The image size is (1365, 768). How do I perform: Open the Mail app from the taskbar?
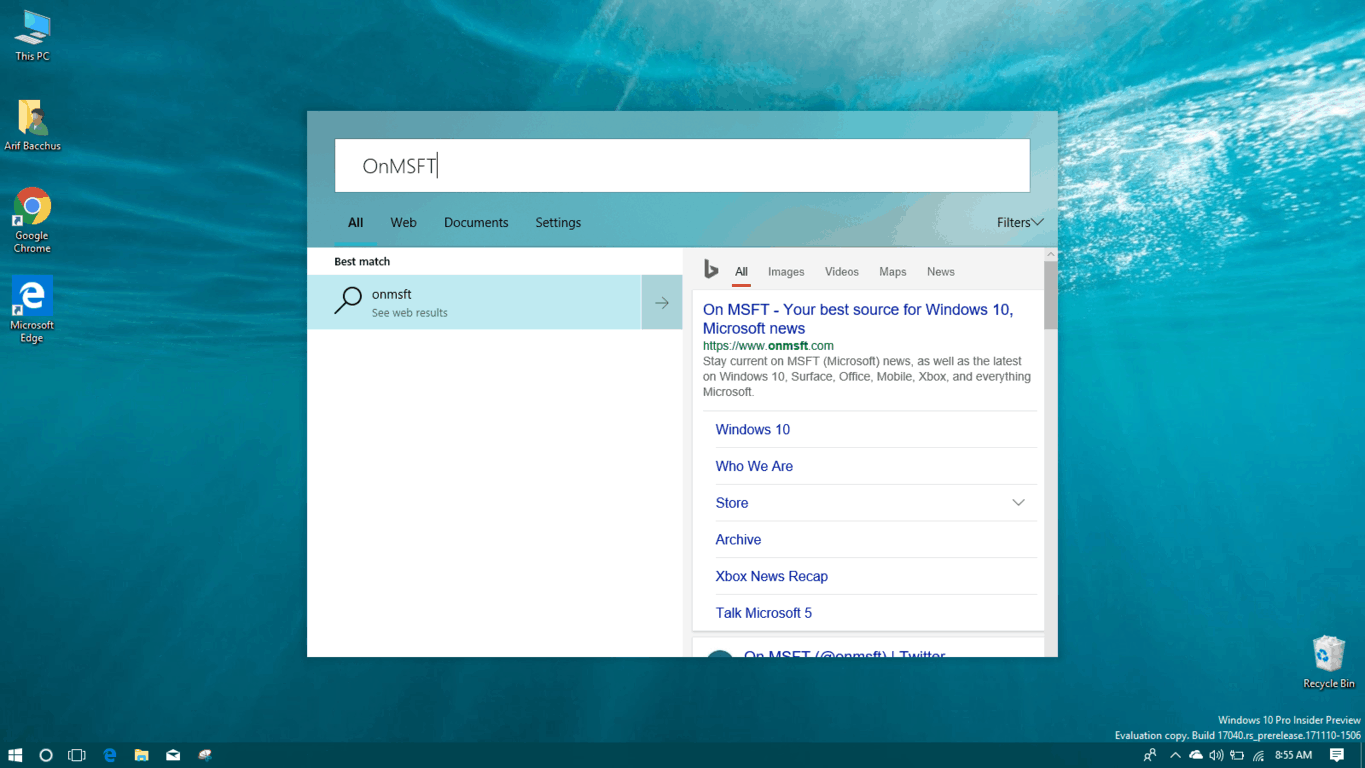coord(173,755)
